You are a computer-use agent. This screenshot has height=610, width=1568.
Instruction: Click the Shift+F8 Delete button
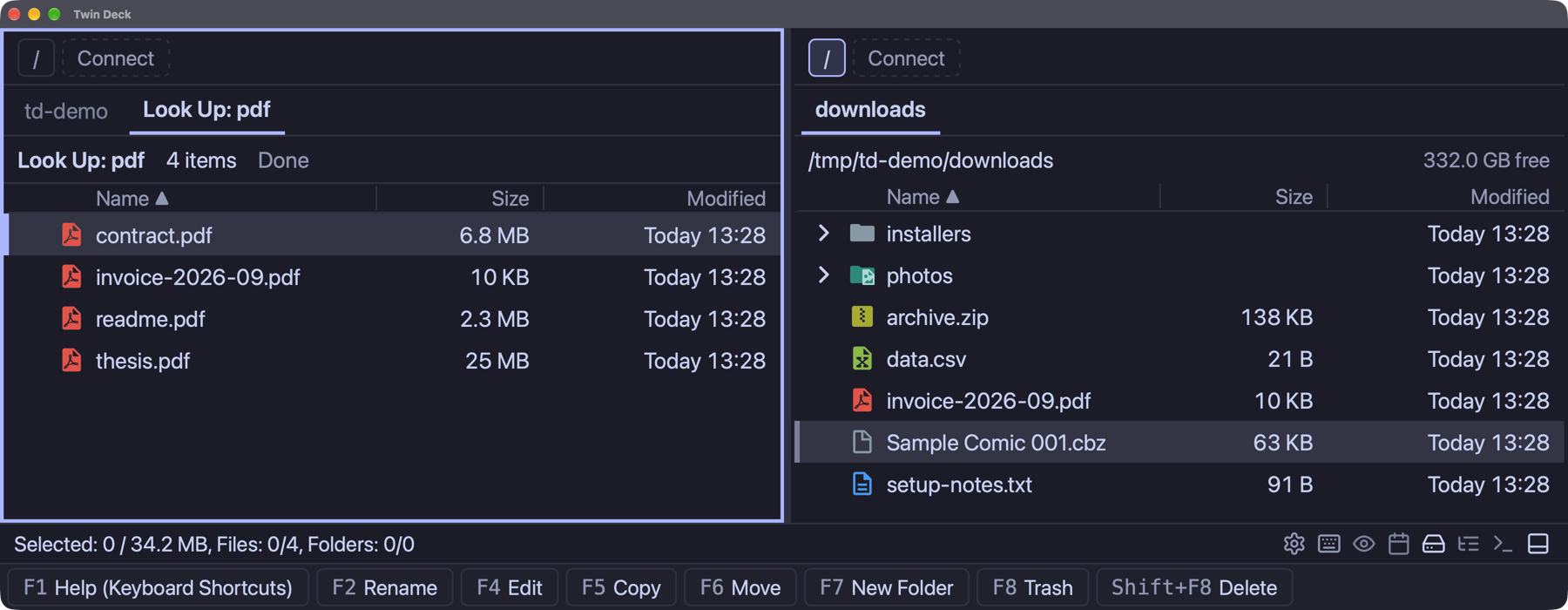(1194, 587)
